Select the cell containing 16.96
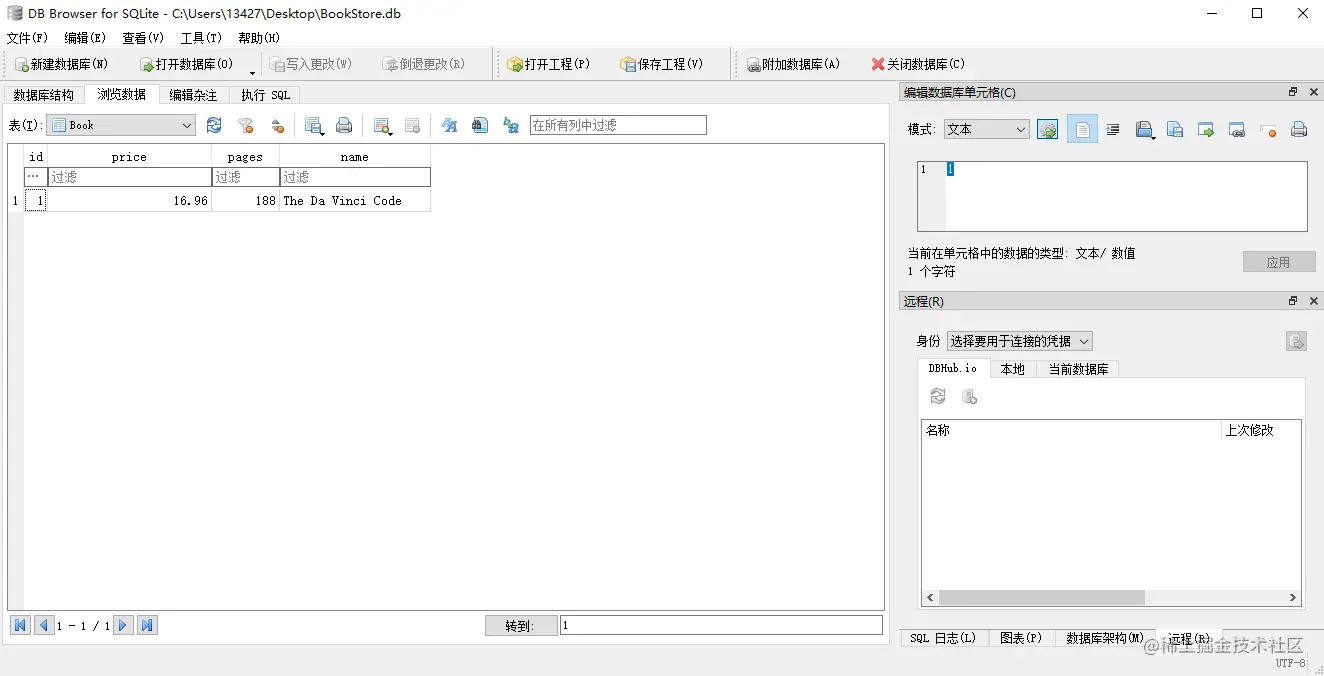 130,200
